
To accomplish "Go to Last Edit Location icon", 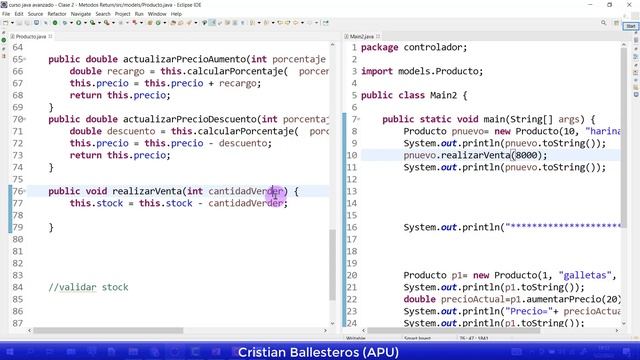I will tap(280, 23).
